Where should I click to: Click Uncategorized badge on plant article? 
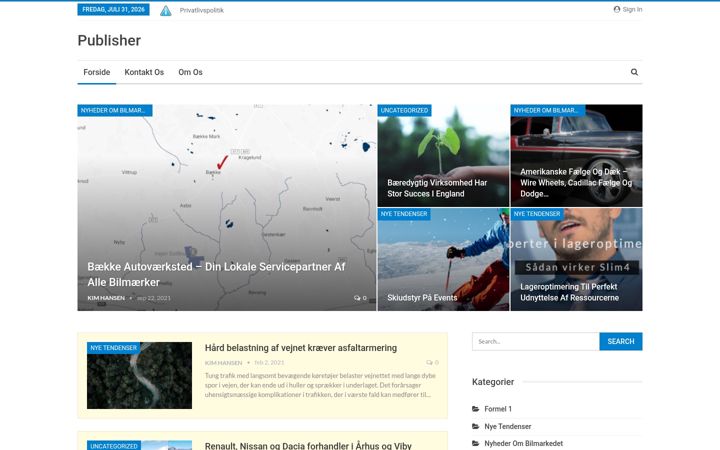(405, 111)
